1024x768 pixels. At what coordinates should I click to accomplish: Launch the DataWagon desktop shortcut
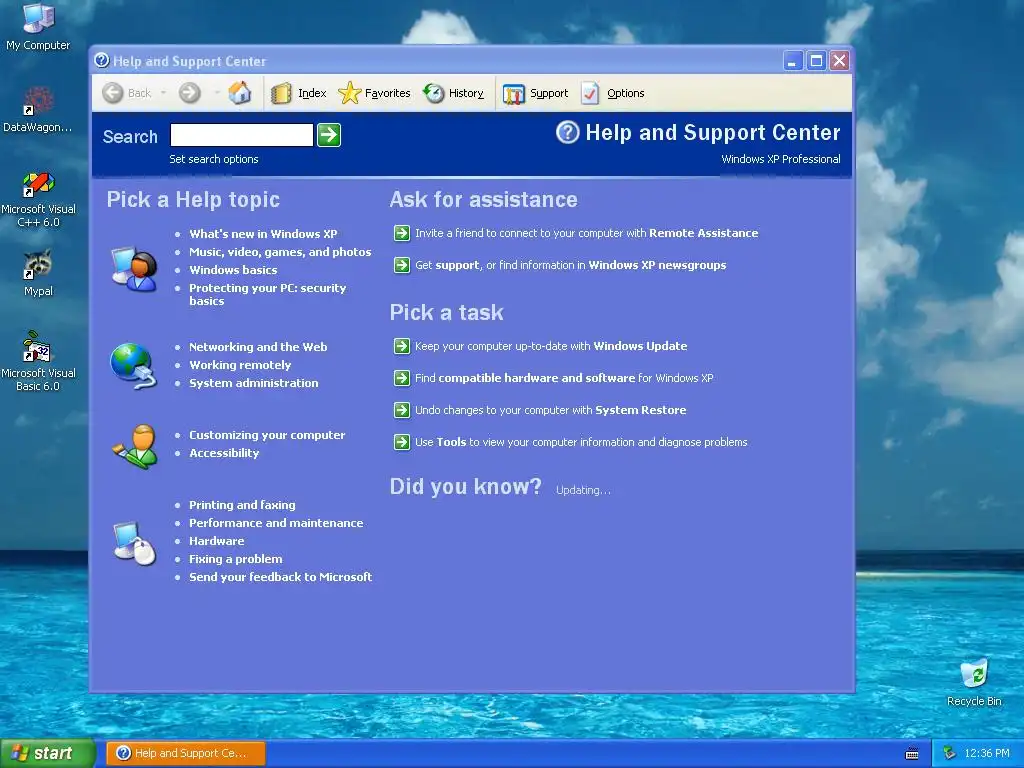tap(38, 110)
